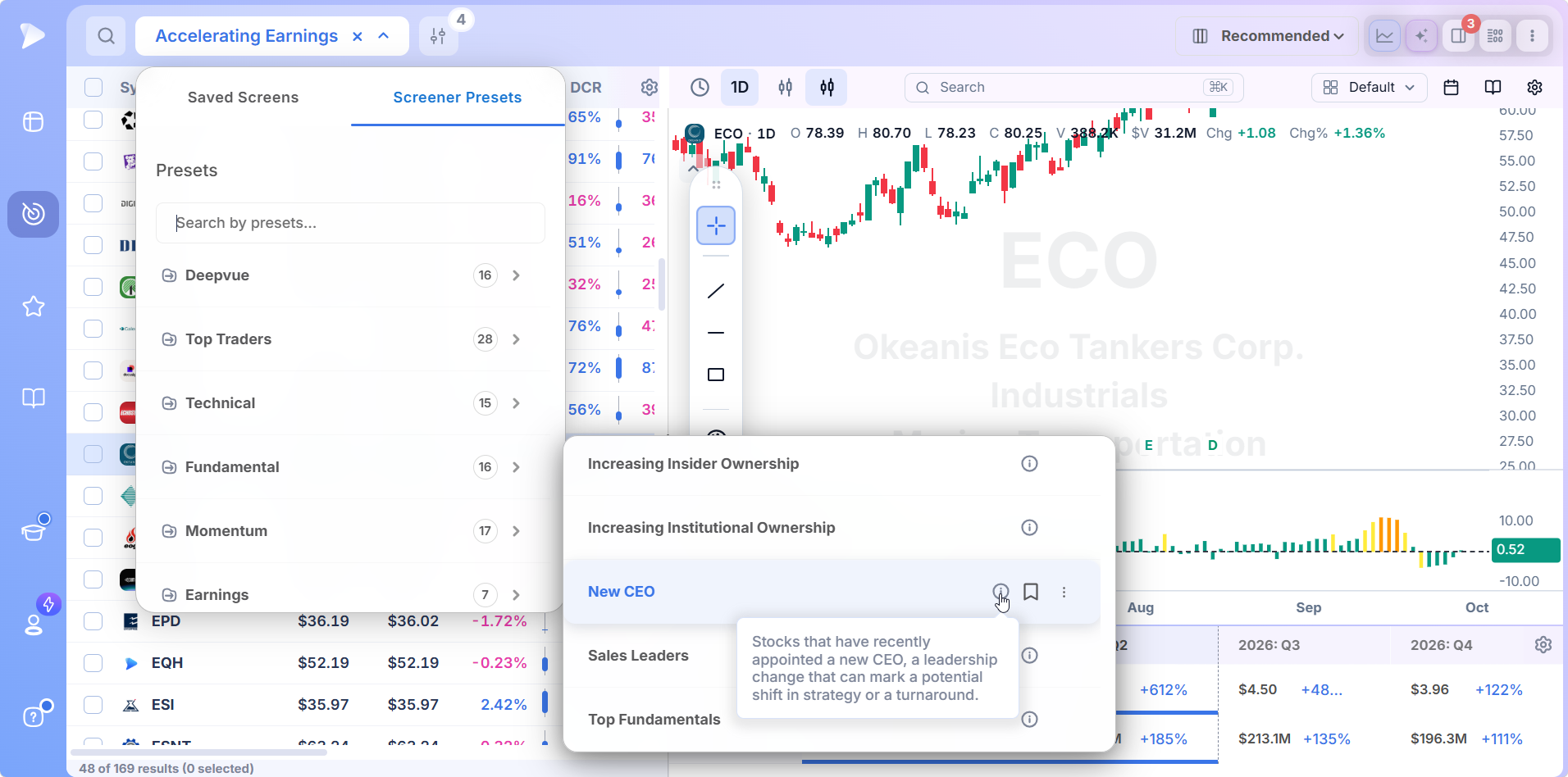Select the 1D timeframe button
1568x777 pixels.
pyautogui.click(x=740, y=88)
